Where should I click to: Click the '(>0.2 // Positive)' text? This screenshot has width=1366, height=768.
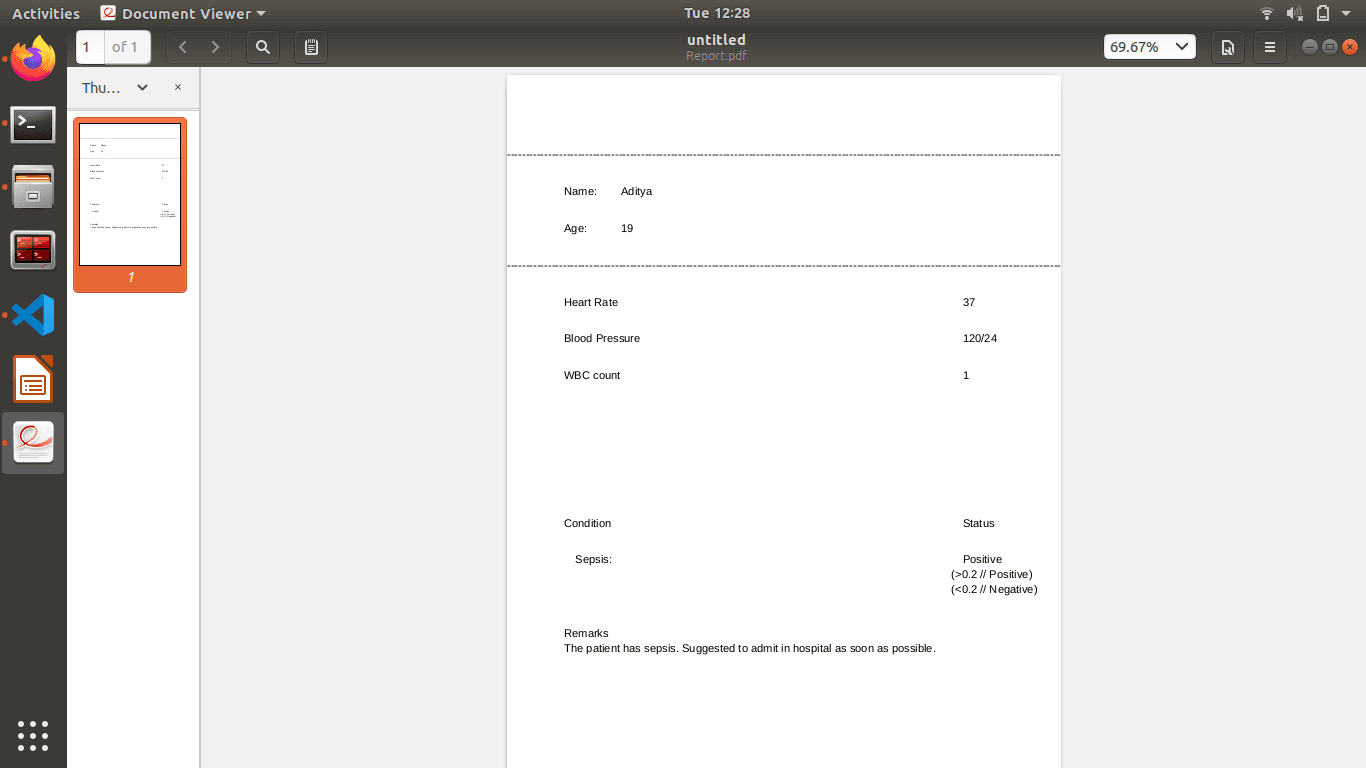(x=992, y=574)
